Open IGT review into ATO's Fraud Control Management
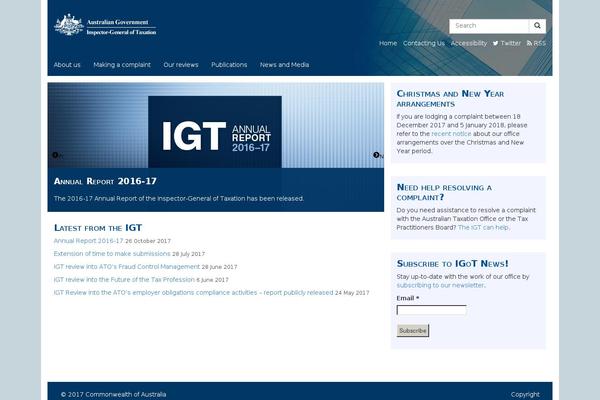Screen dimensions: 600x400 (127, 267)
